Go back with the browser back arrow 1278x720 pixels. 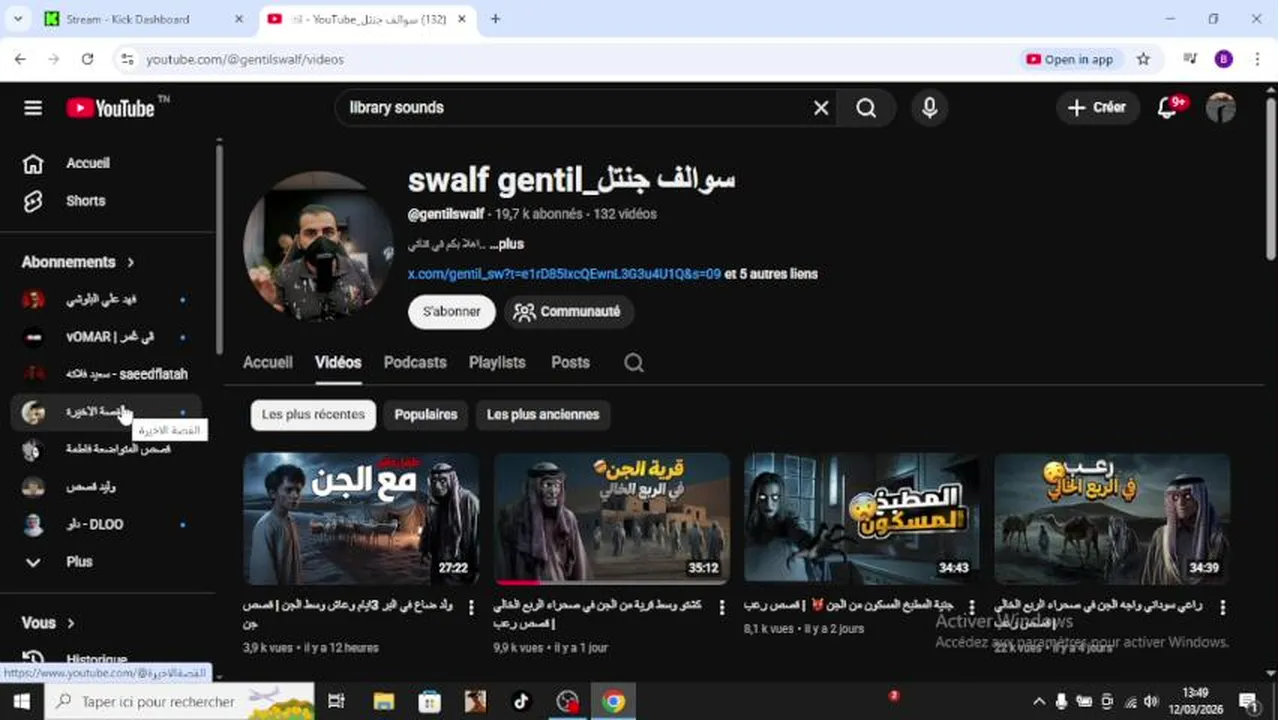pos(20,59)
